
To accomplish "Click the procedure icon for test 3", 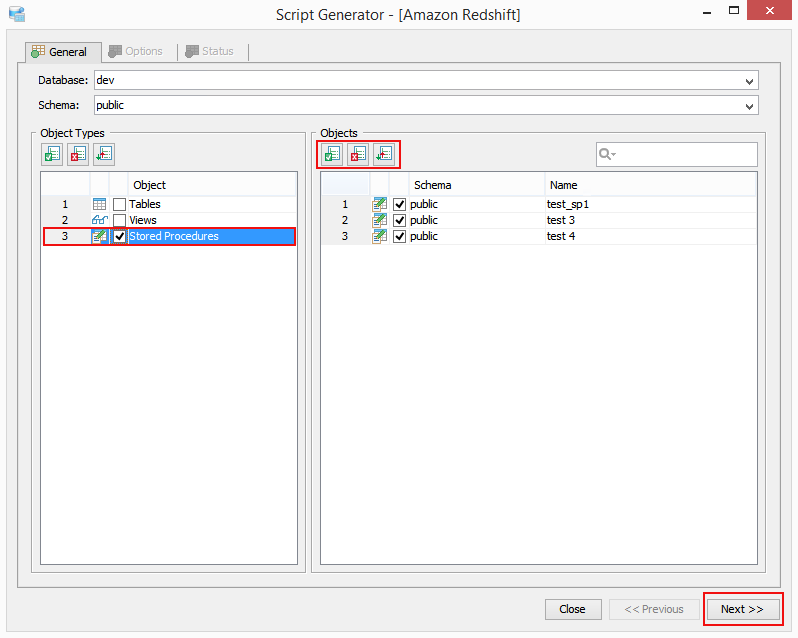I will tap(380, 220).
